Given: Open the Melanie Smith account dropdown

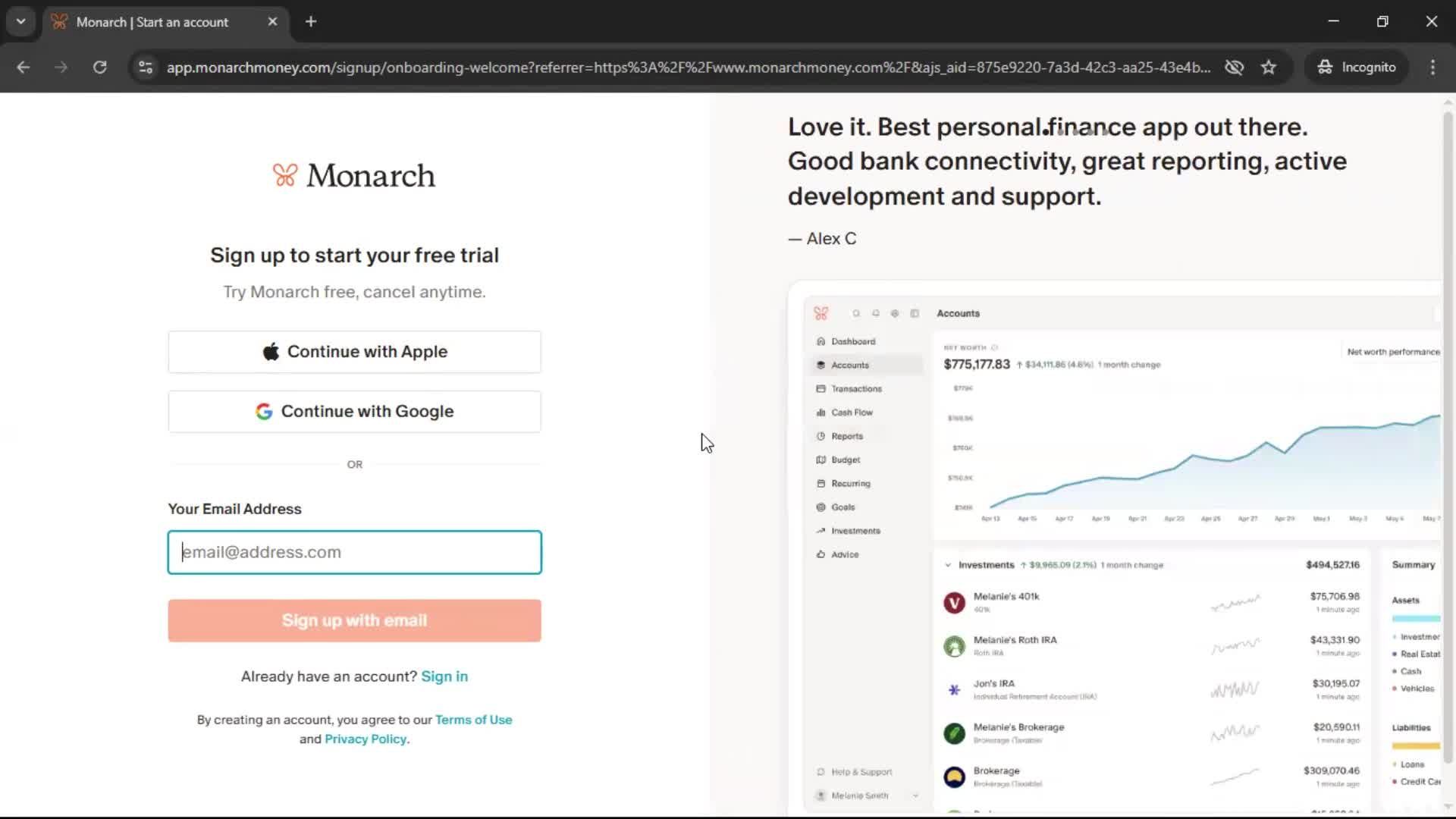Looking at the screenshot, I should click(x=916, y=795).
